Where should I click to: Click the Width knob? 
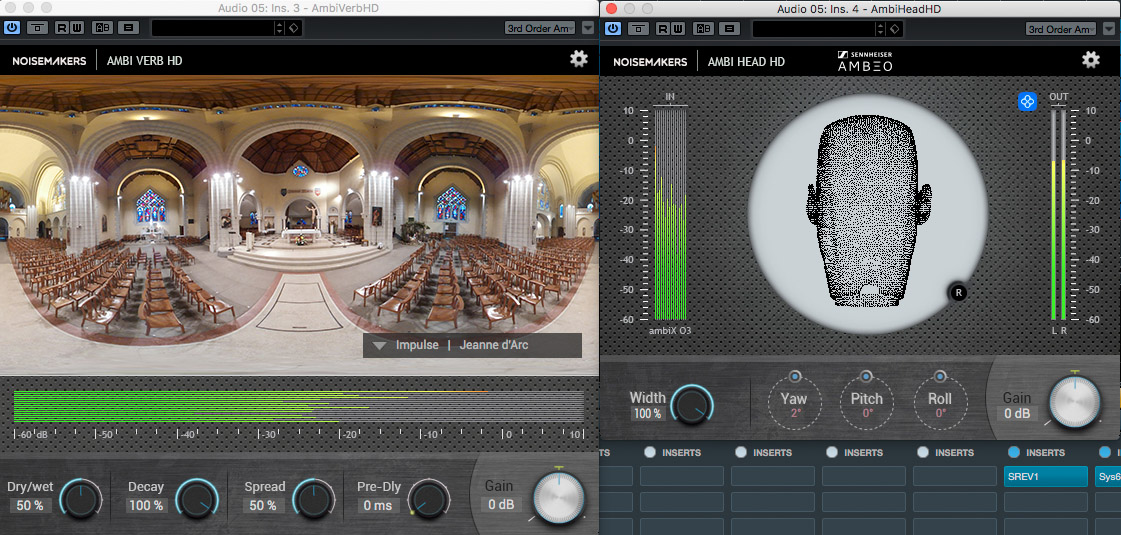[x=692, y=405]
